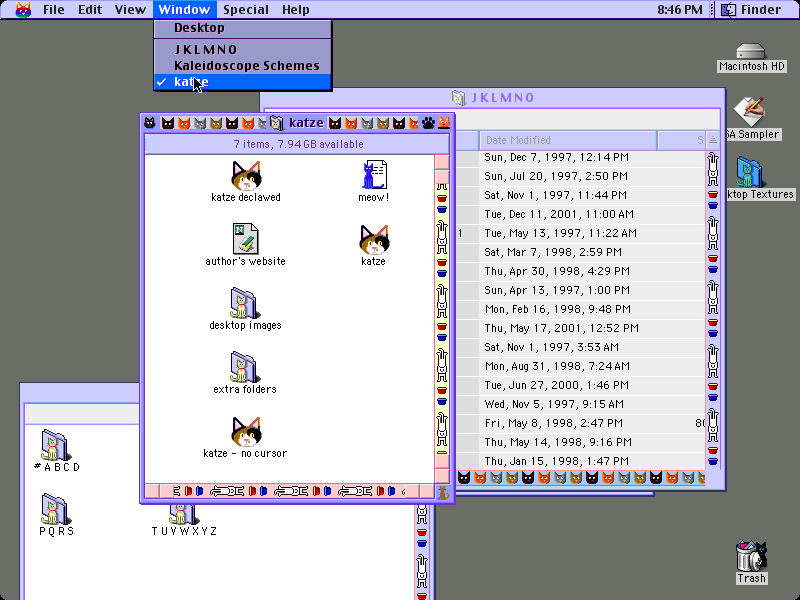This screenshot has height=600, width=800.
Task: Select the katze – no cursor icon
Action: pos(246,431)
